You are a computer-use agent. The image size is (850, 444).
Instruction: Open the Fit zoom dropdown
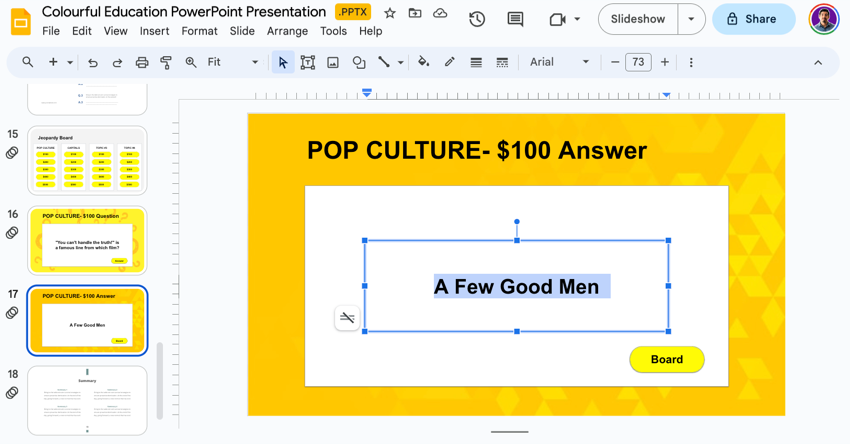pos(232,62)
